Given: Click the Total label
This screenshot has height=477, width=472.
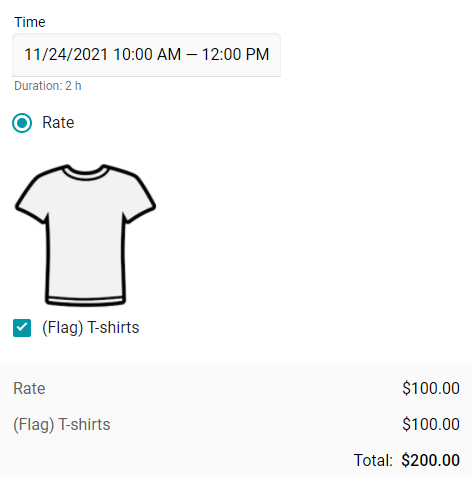Looking at the screenshot, I should click(x=373, y=460).
